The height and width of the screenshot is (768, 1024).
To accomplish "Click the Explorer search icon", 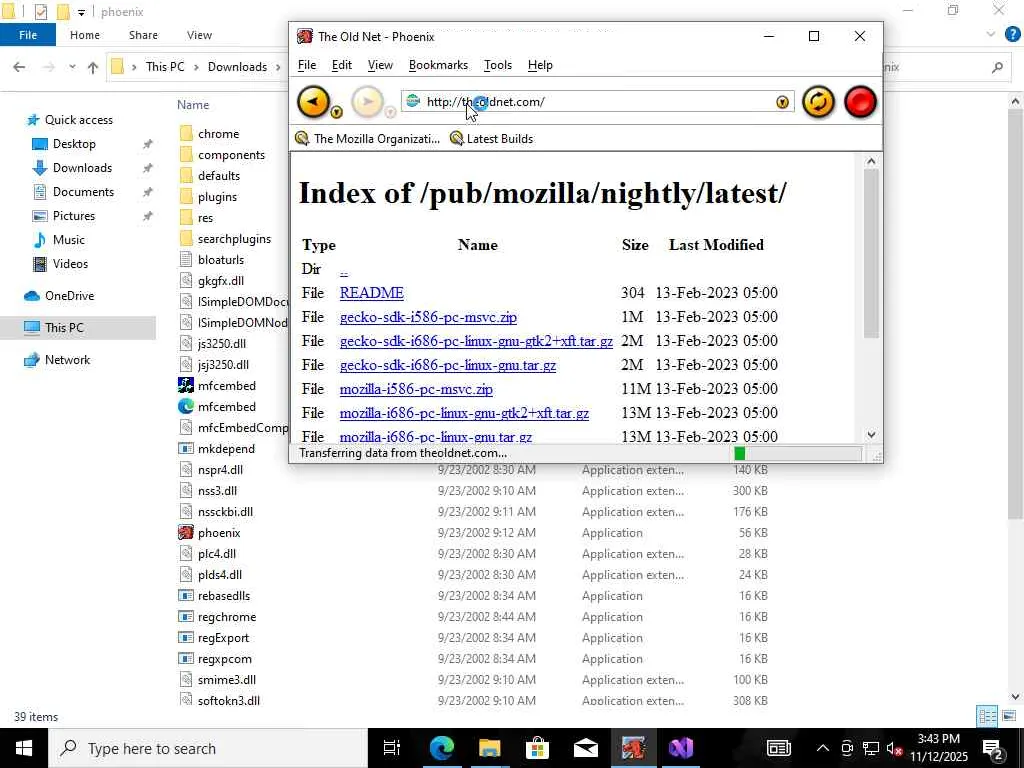I will coord(997,67).
